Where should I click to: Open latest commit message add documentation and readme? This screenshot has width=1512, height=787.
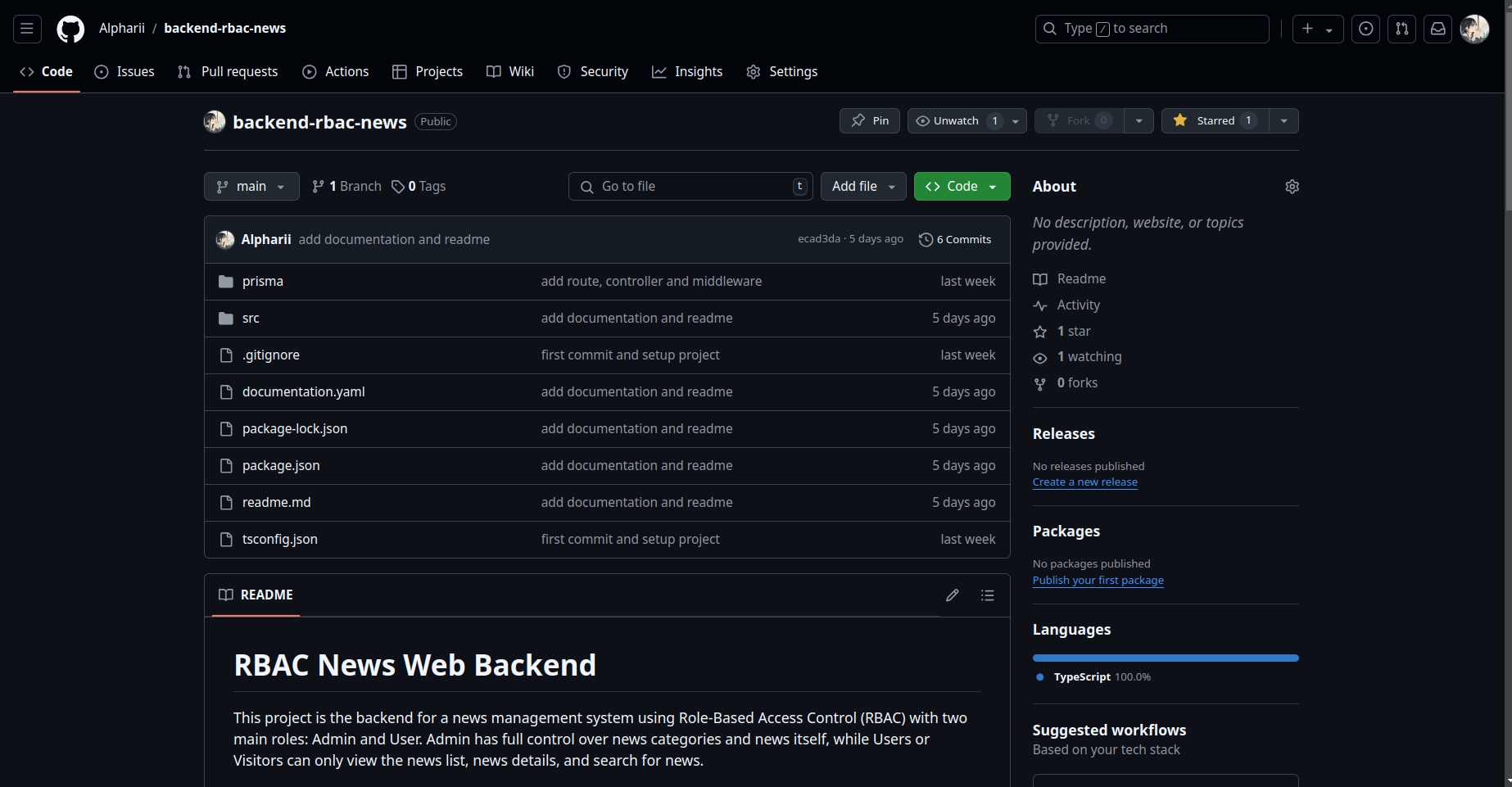394,240
